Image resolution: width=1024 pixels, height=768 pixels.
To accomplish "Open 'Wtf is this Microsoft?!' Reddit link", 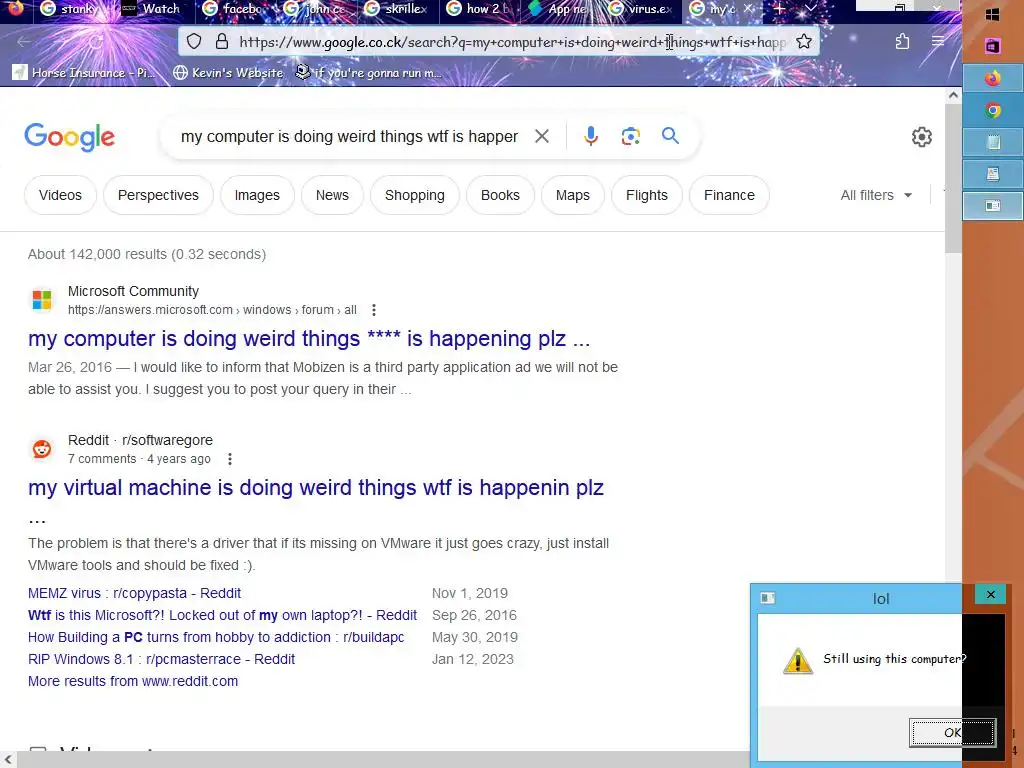I will [x=222, y=616].
